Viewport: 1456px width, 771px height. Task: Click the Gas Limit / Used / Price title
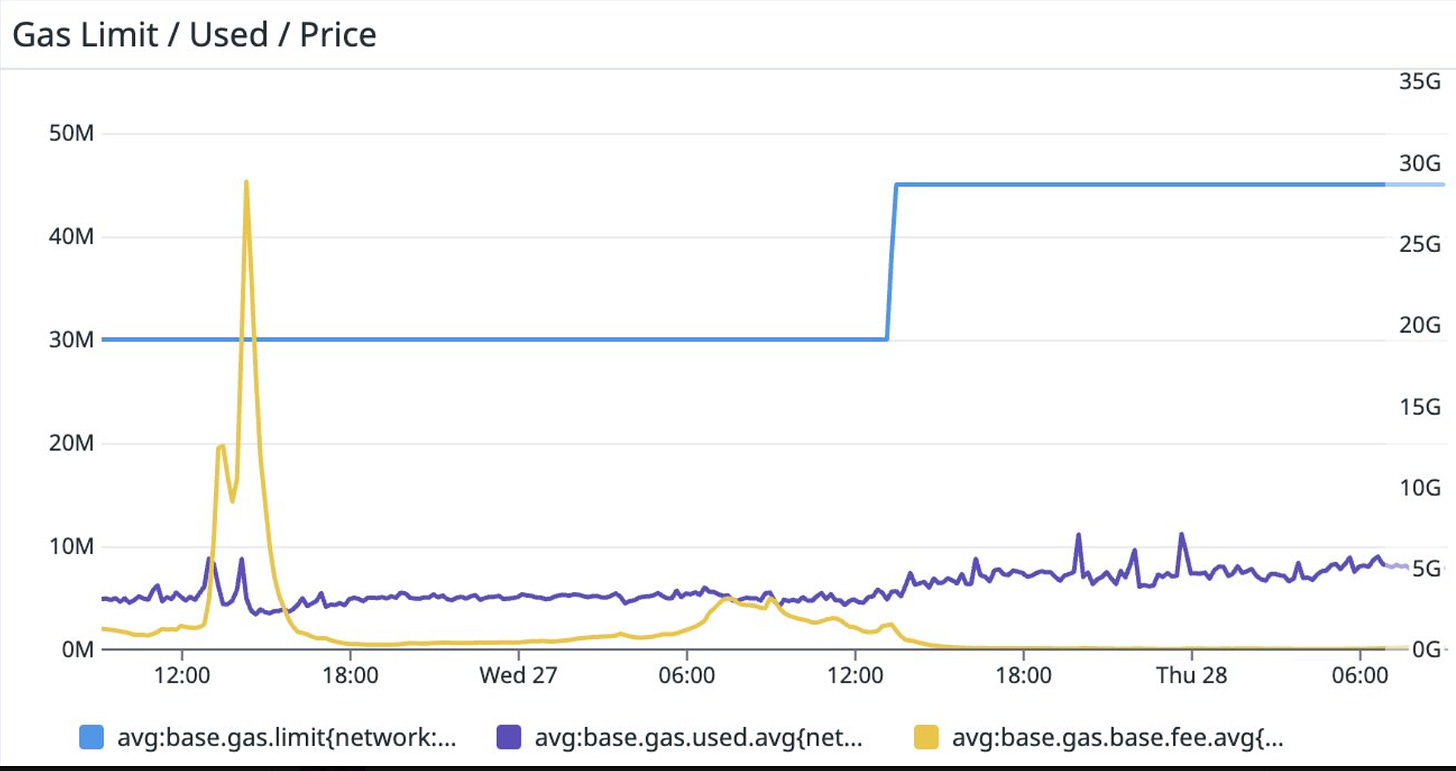click(x=194, y=35)
